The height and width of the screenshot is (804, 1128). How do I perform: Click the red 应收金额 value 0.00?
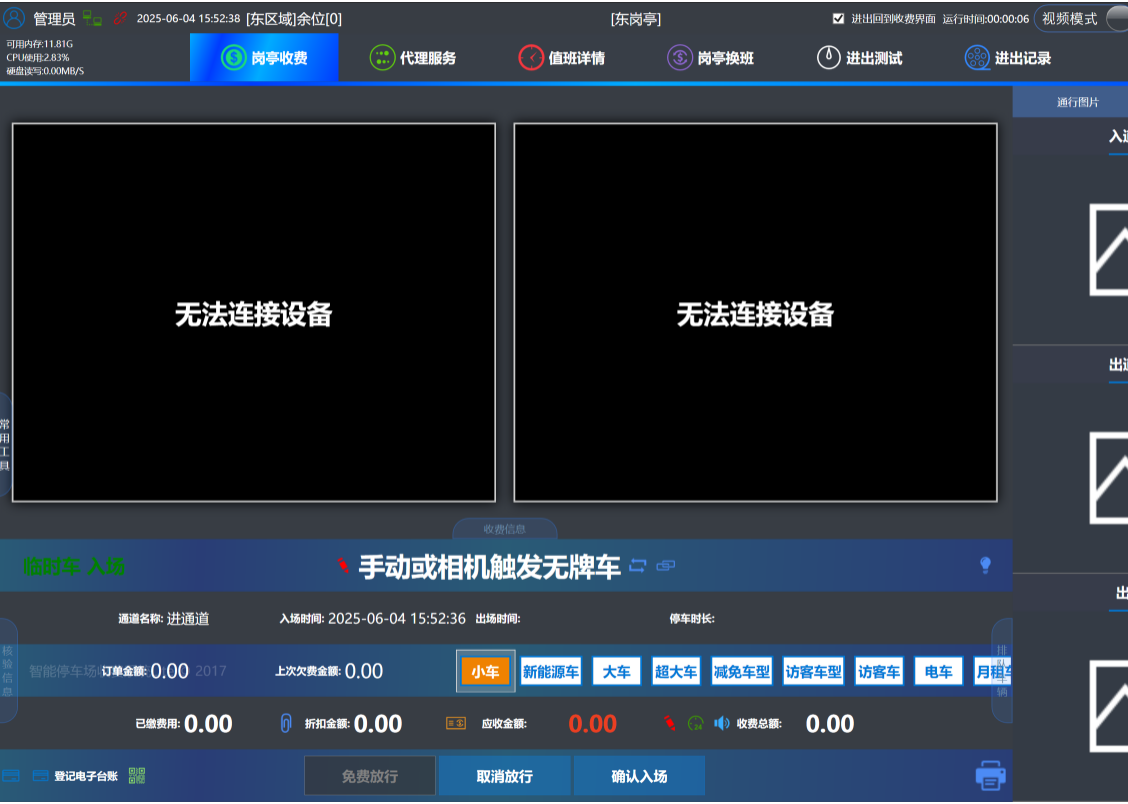point(592,723)
